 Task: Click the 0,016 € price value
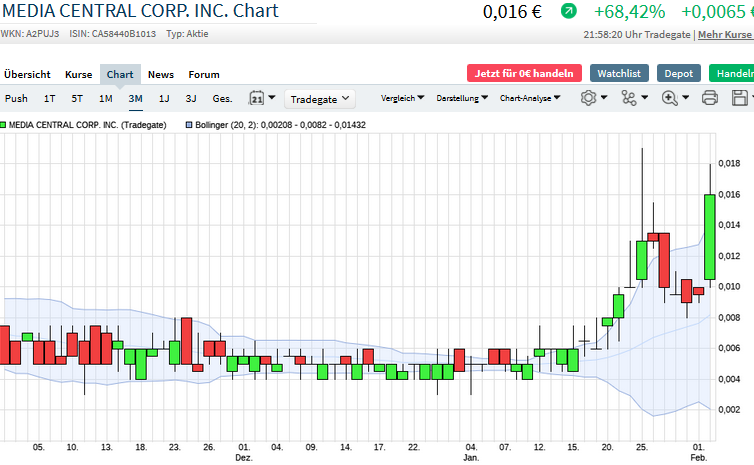512,12
